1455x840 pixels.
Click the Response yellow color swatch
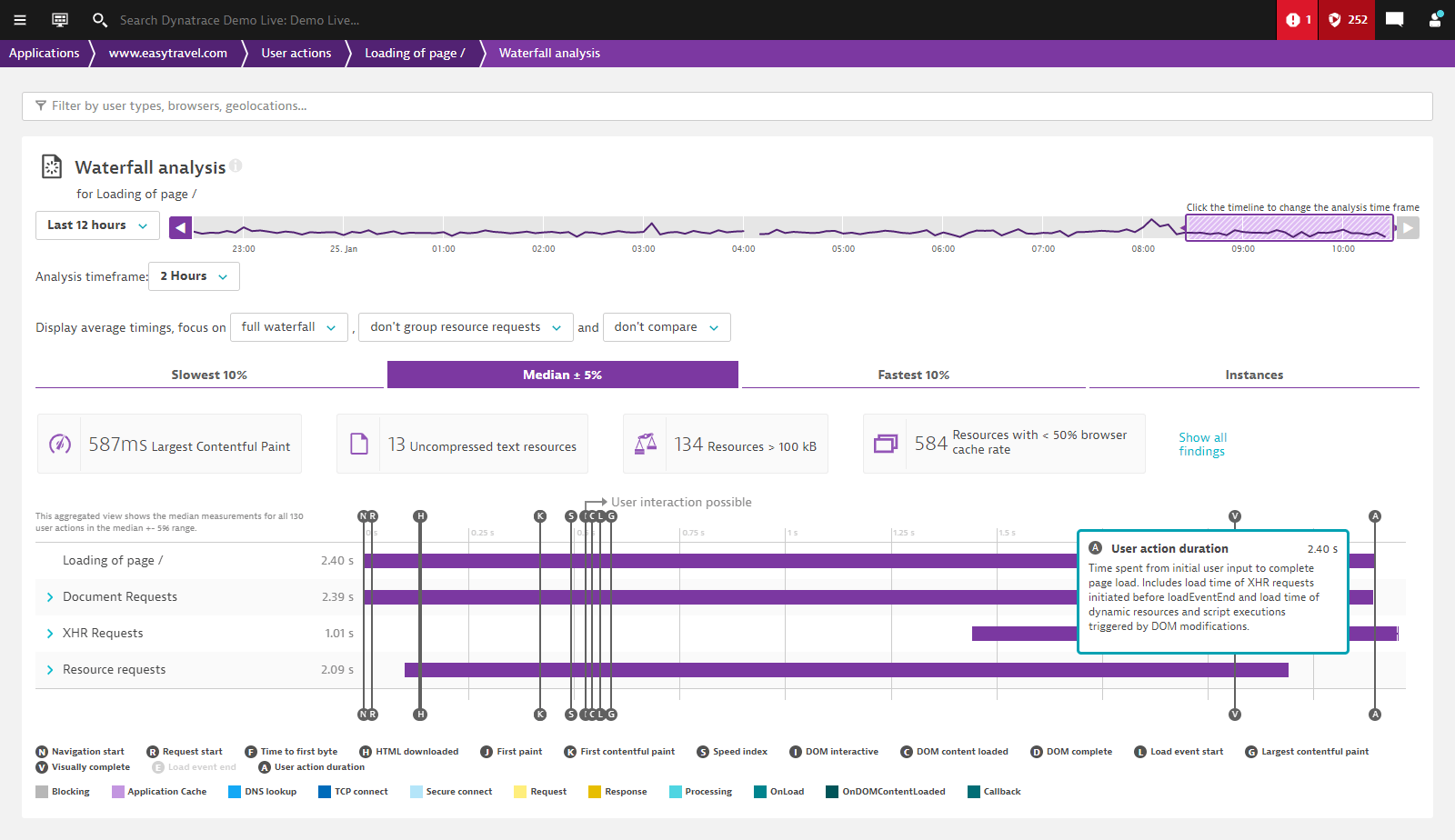click(595, 792)
